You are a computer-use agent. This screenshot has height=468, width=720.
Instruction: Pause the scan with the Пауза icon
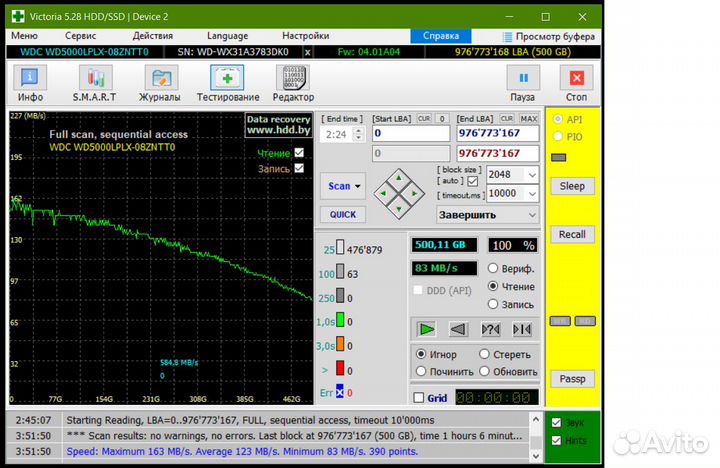coord(523,79)
